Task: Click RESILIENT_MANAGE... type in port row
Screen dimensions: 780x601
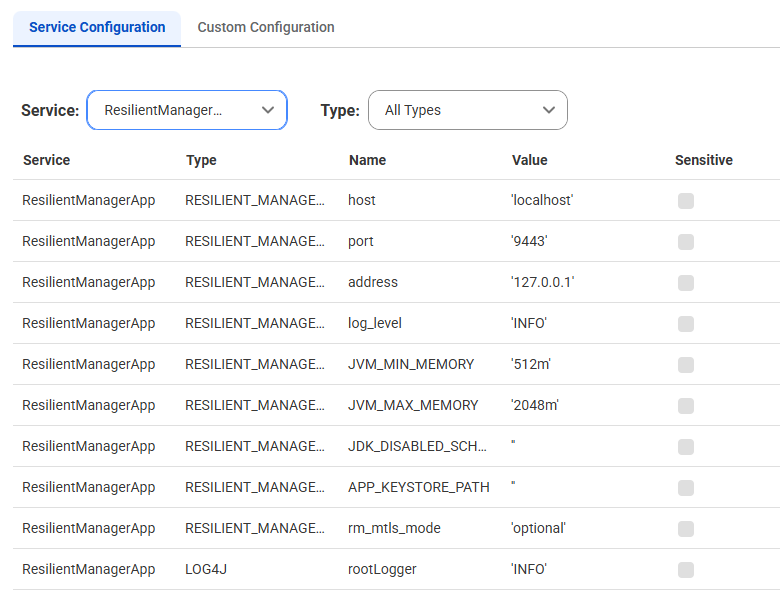Action: [255, 241]
